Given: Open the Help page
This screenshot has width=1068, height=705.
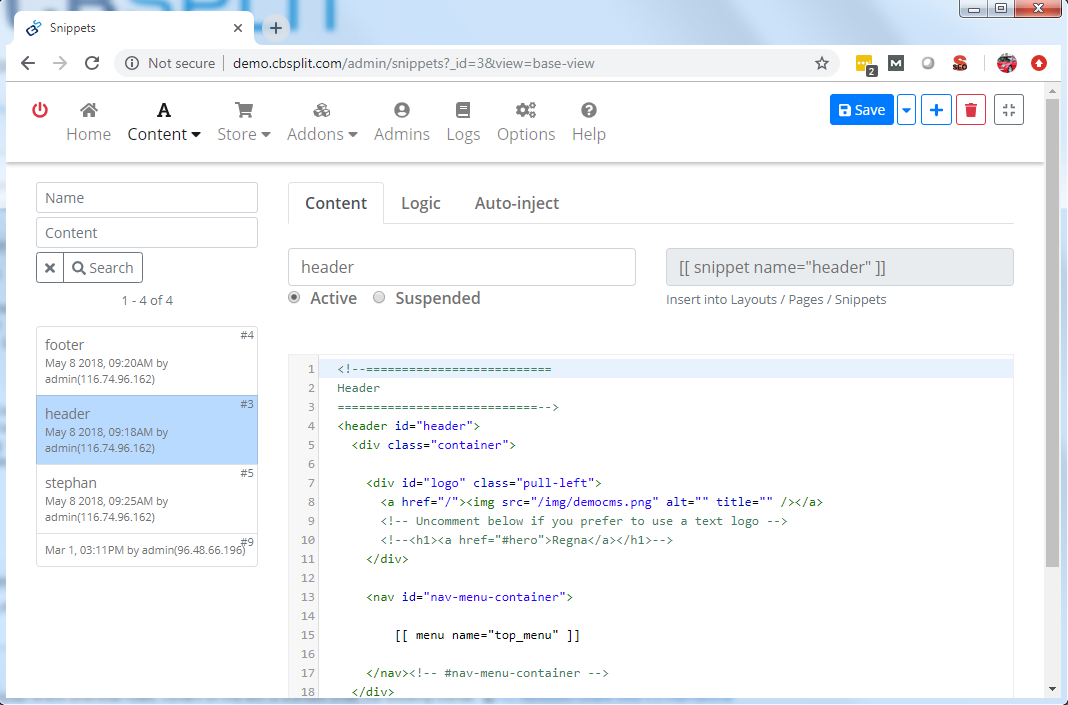Looking at the screenshot, I should [x=589, y=122].
